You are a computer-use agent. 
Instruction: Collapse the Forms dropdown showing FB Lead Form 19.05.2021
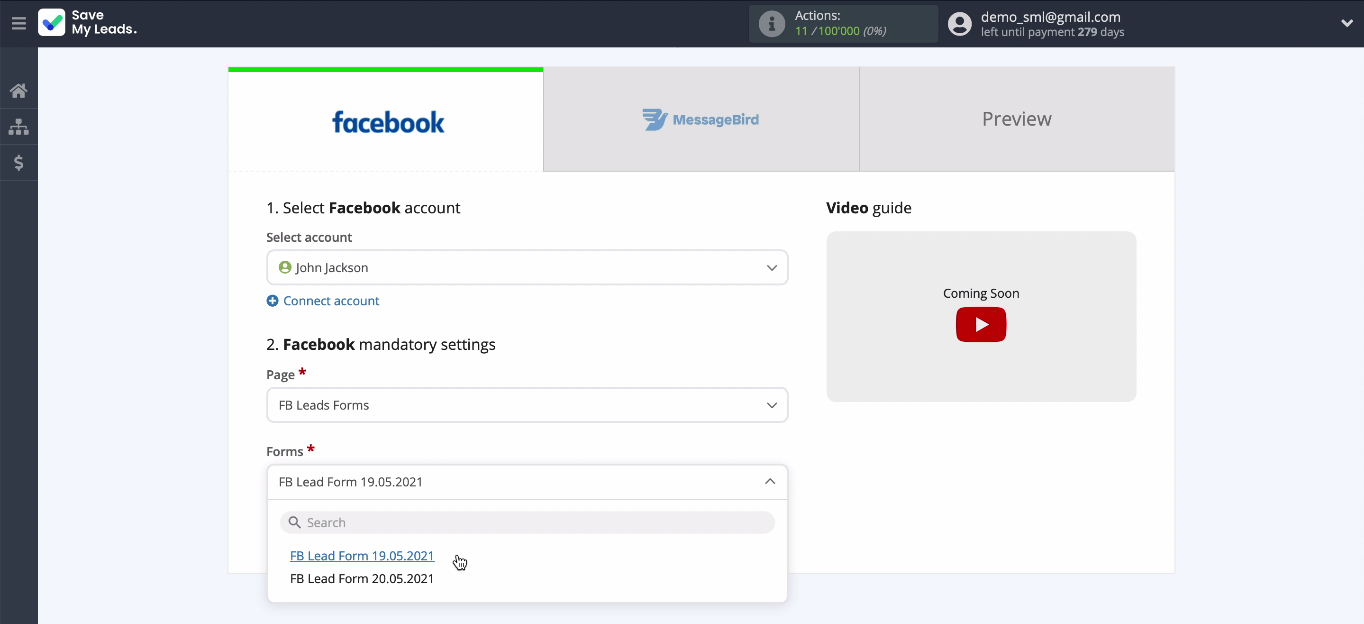coord(527,482)
